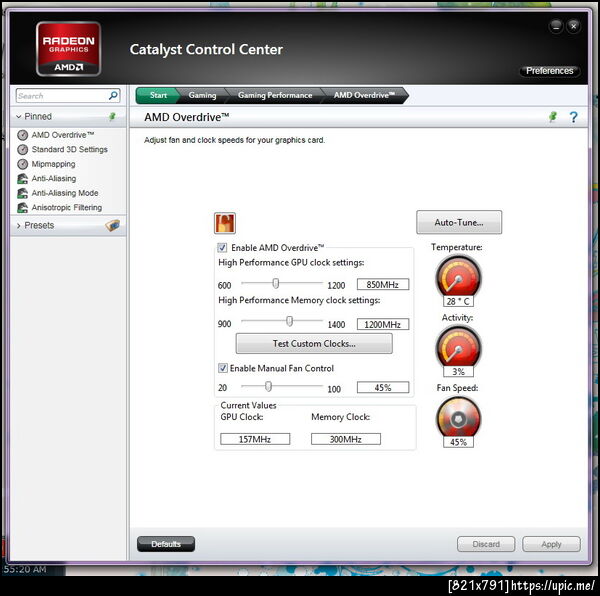600x596 pixels.
Task: Click the taskbar clock showing 55:20 AM
Action: click(x=24, y=570)
